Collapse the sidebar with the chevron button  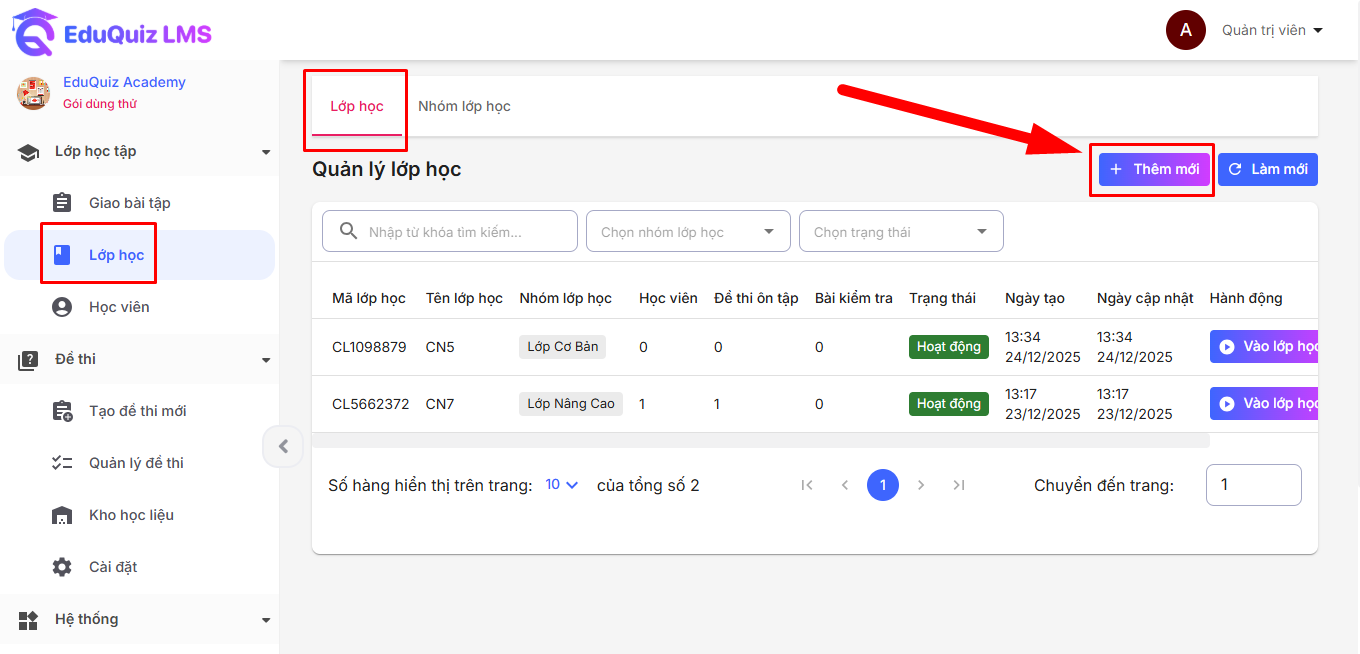coord(283,447)
